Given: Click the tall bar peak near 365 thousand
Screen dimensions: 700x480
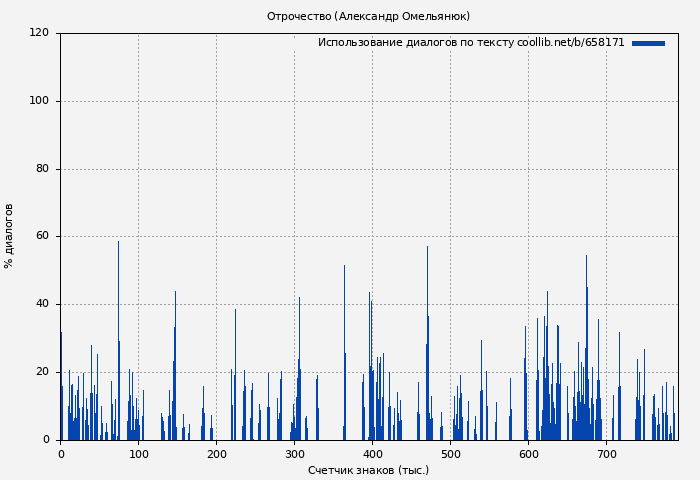Looking at the screenshot, I should (345, 267).
